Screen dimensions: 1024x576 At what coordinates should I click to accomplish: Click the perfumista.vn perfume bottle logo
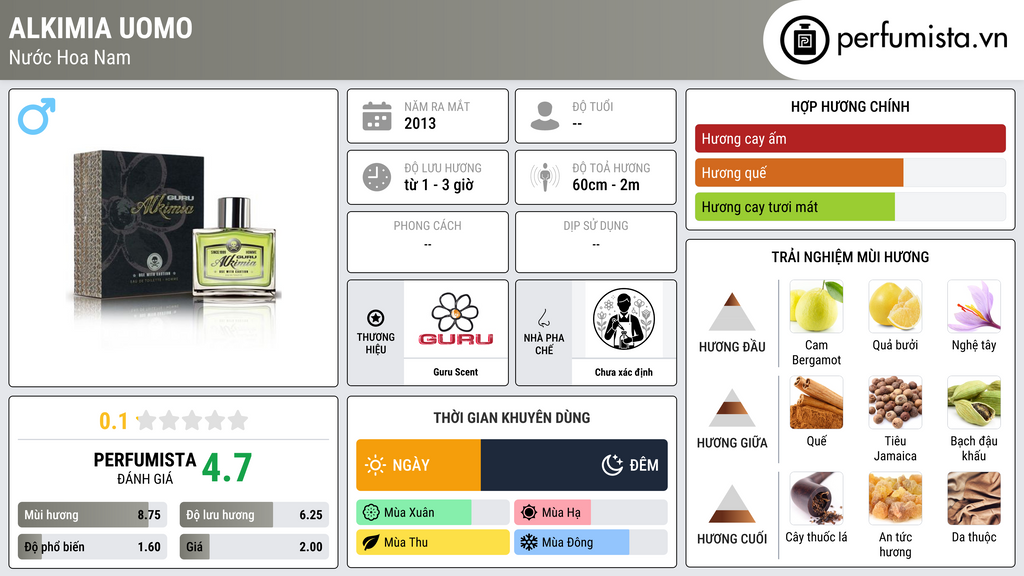coord(804,40)
